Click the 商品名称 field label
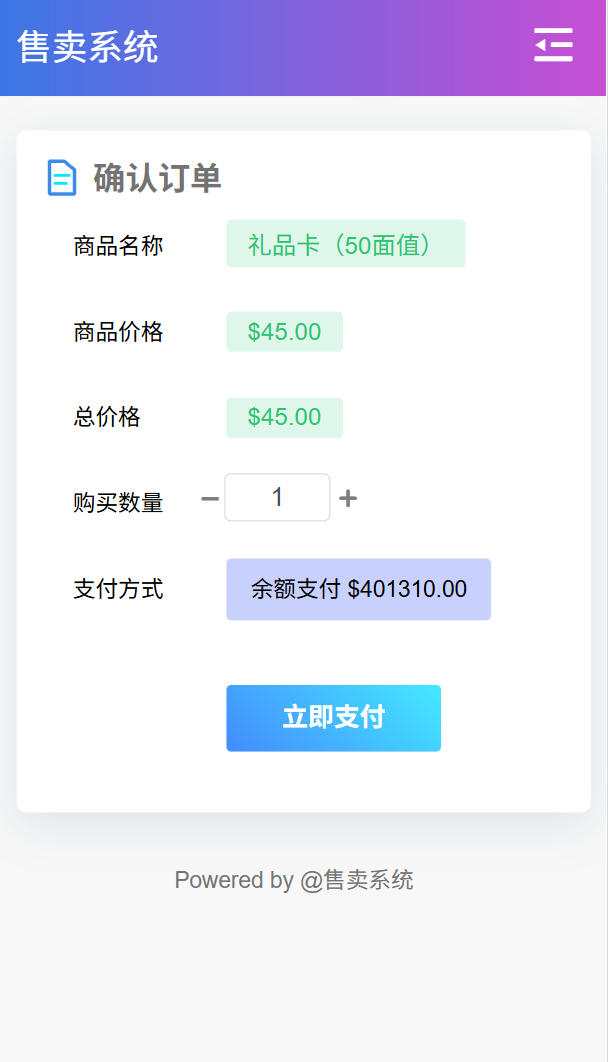The width and height of the screenshot is (608, 1062). pos(118,246)
